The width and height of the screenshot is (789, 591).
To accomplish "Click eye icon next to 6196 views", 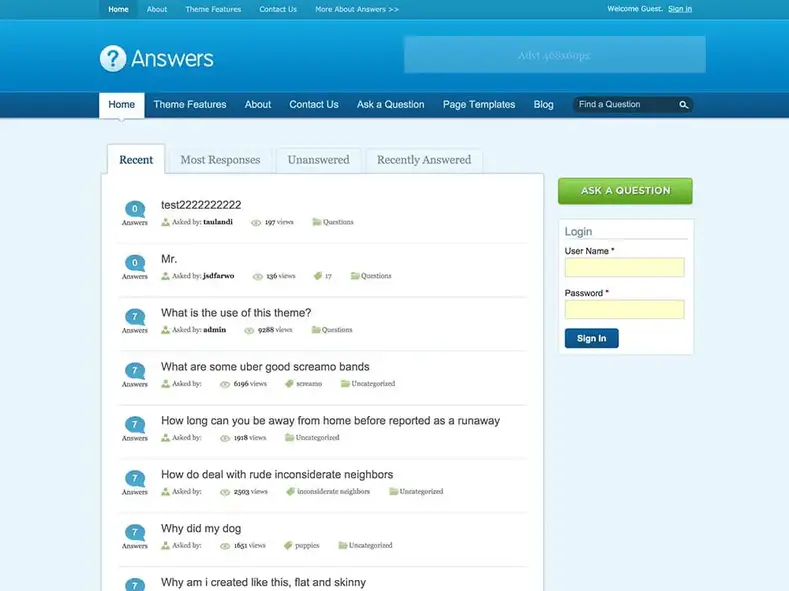I will point(225,384).
